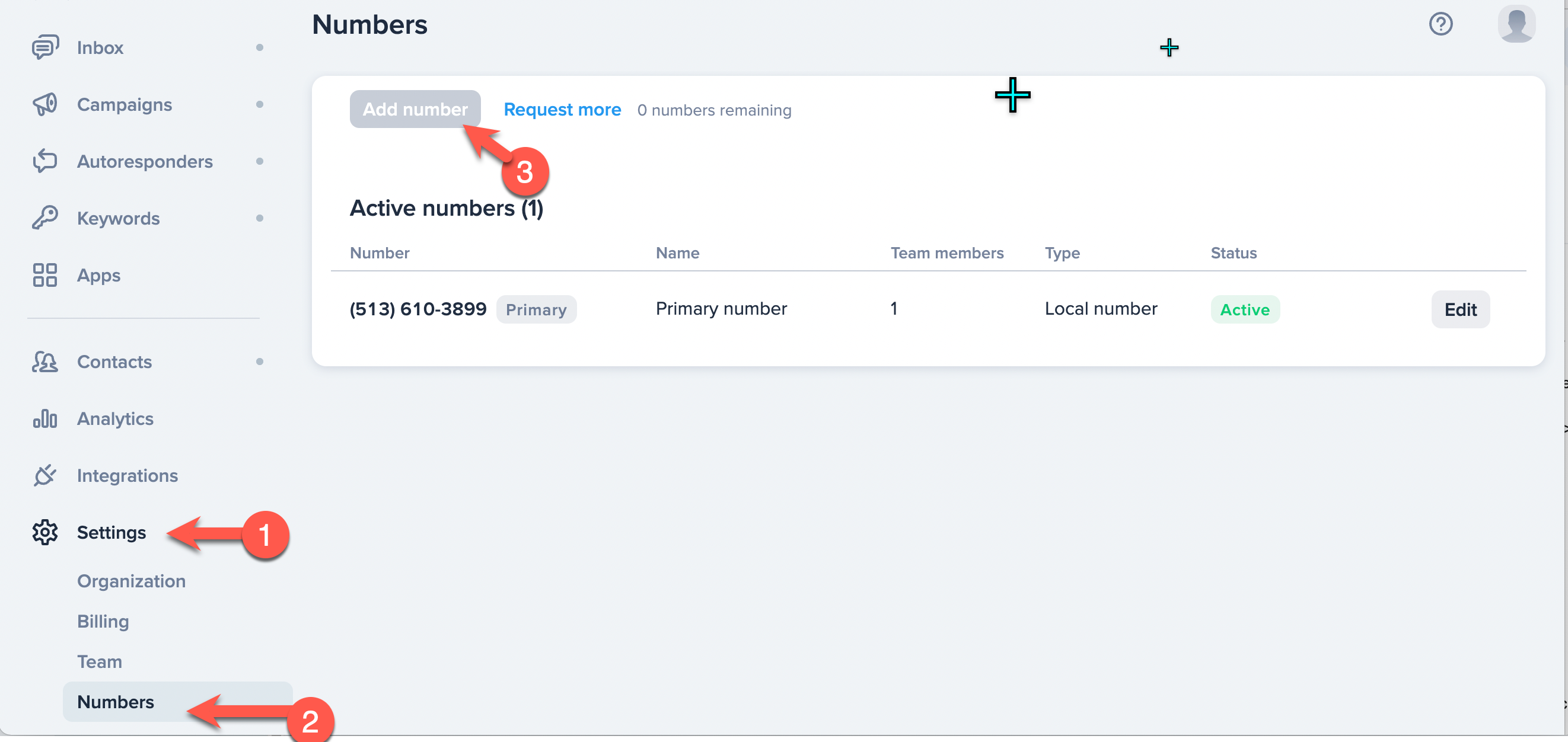Viewport: 1568px width, 742px height.
Task: Click the team members count '1'
Action: coord(894,309)
